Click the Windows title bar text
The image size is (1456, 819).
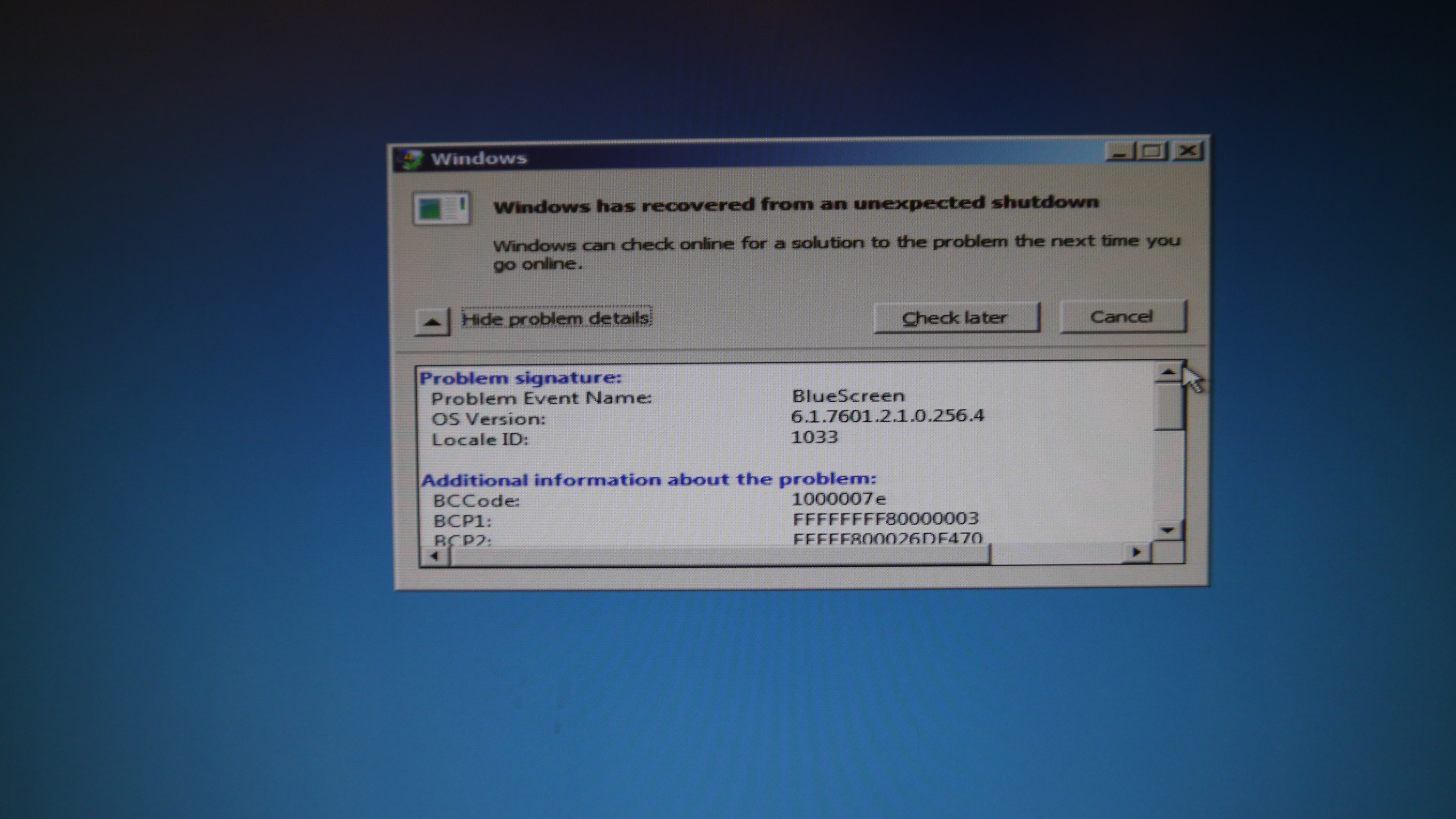[479, 159]
